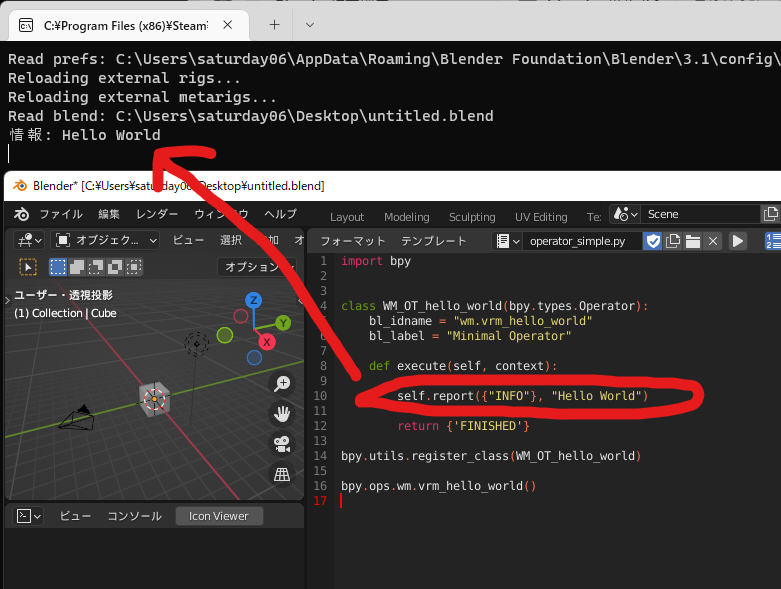The height and width of the screenshot is (589, 781).
Task: Switch to the Modeling workspace tab
Action: [x=406, y=217]
